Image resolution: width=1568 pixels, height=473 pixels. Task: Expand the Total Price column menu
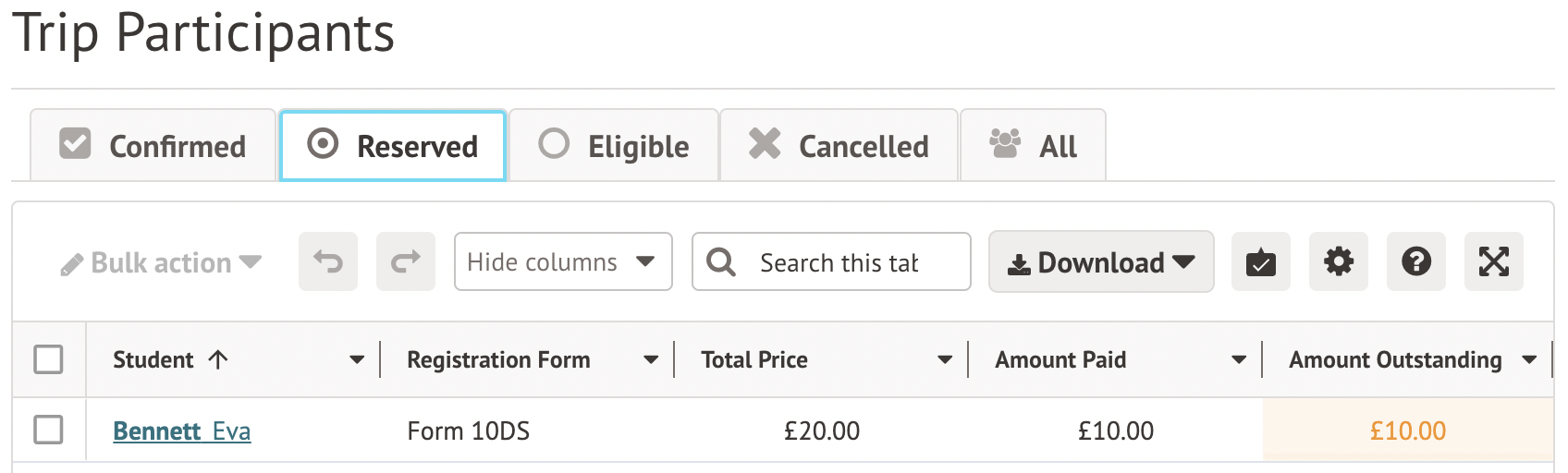[945, 359]
